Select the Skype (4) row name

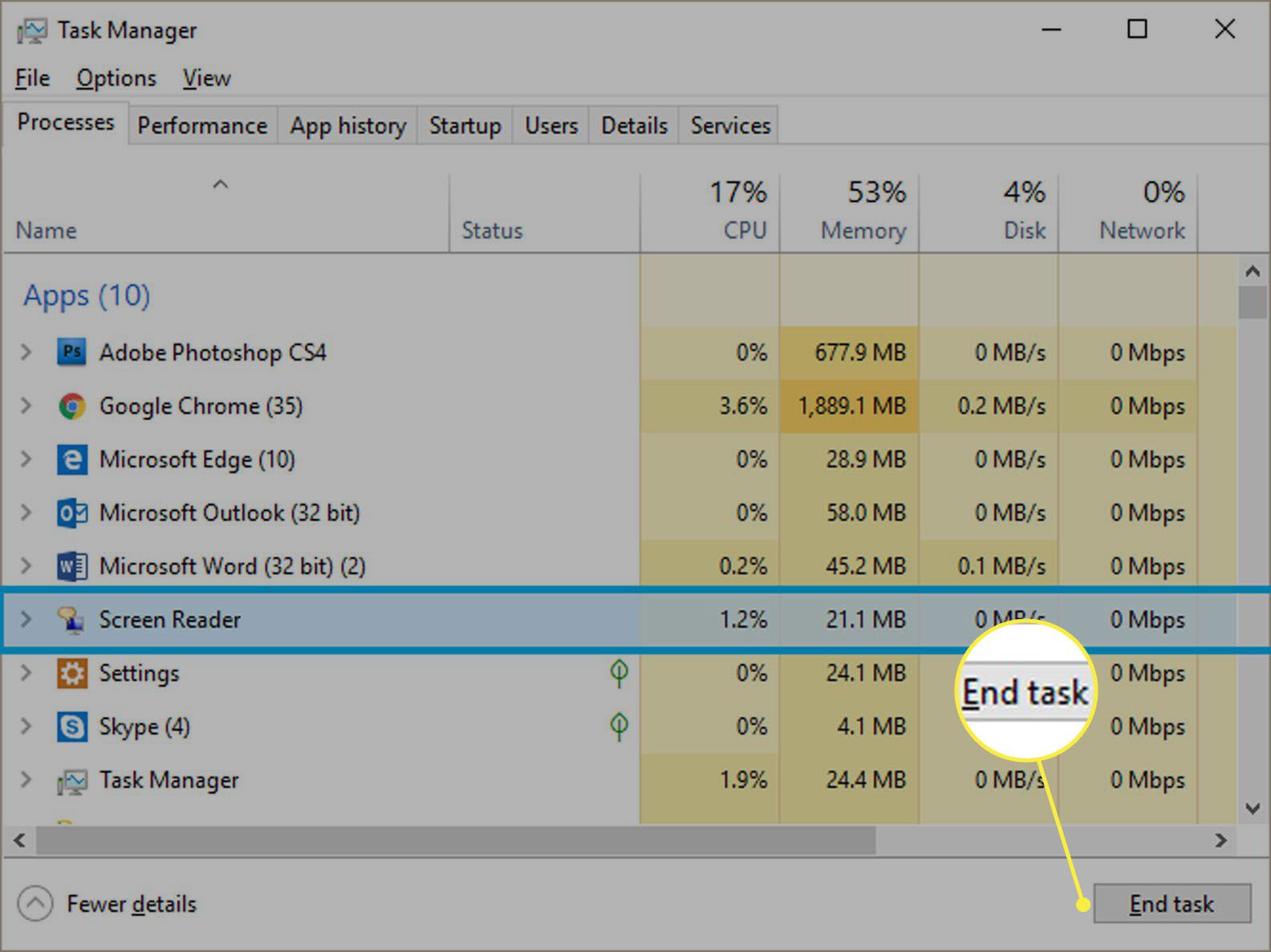[144, 727]
